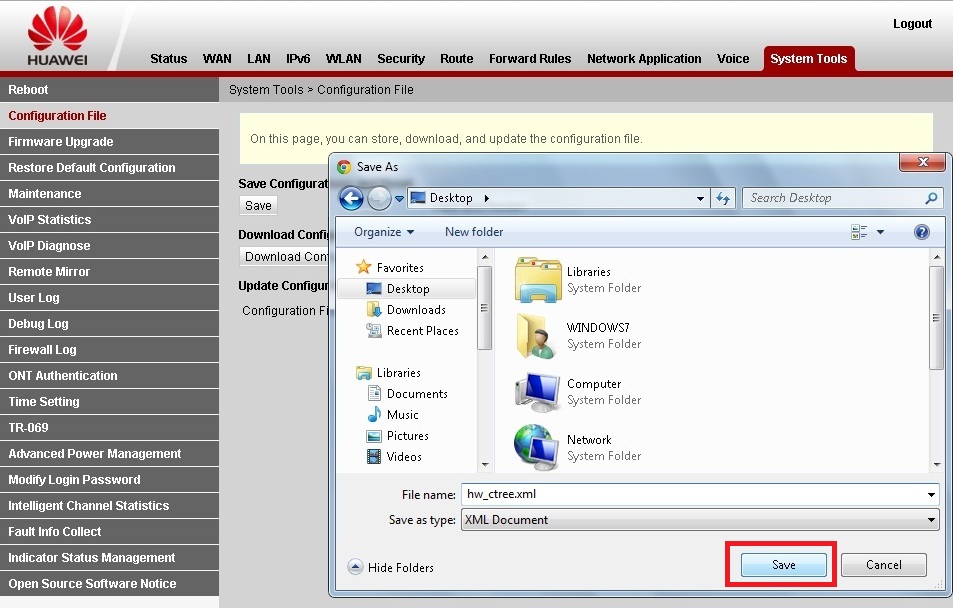Select the Network system folder icon

(x=538, y=447)
